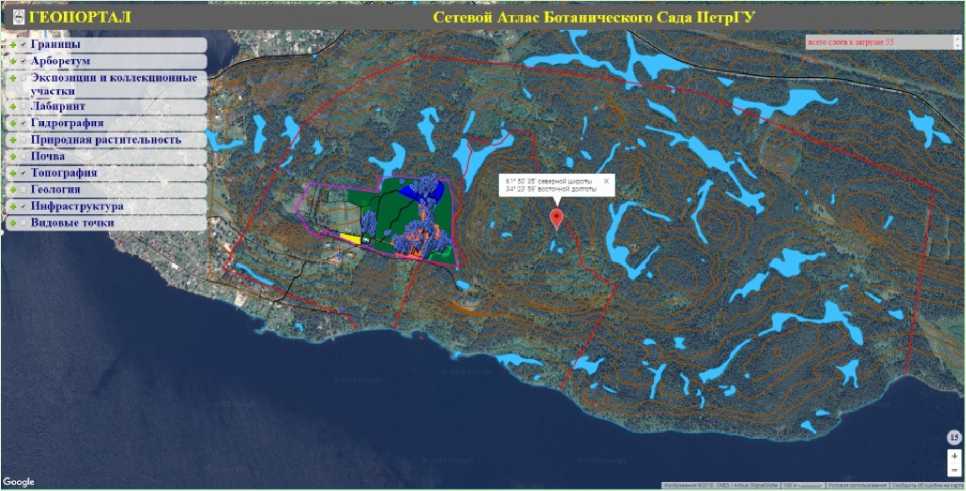The height and width of the screenshot is (491, 966).
Task: Expand Экспозиции и коллекционные участки group
Action: click(x=12, y=79)
